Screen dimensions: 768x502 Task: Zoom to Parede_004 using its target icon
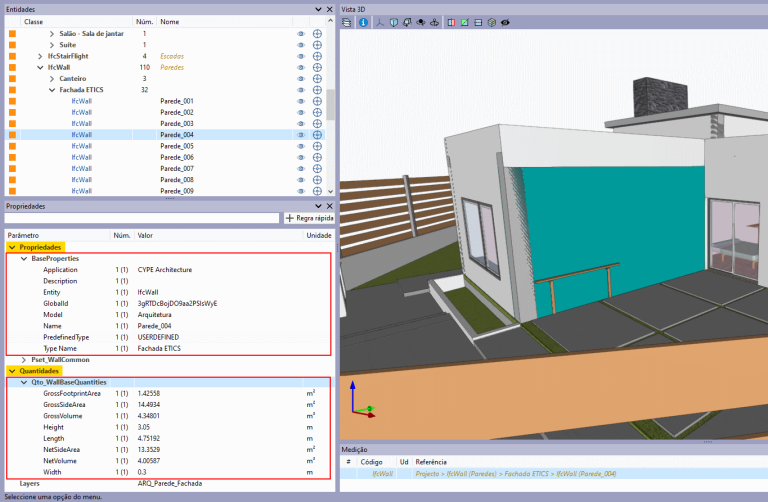pyautogui.click(x=317, y=135)
